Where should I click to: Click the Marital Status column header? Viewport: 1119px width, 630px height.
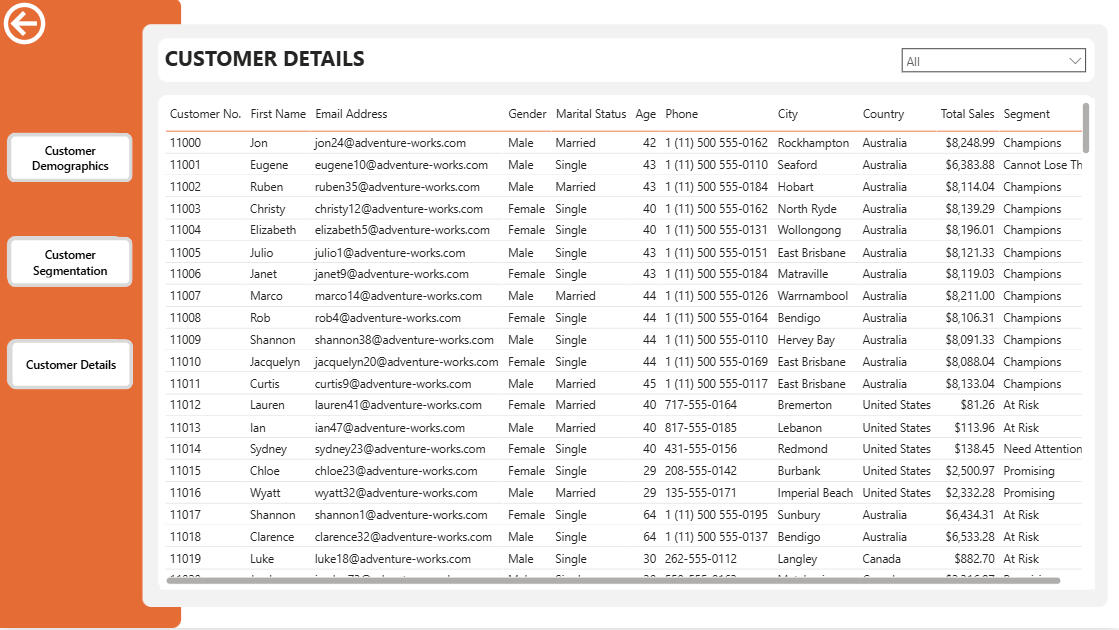(590, 114)
